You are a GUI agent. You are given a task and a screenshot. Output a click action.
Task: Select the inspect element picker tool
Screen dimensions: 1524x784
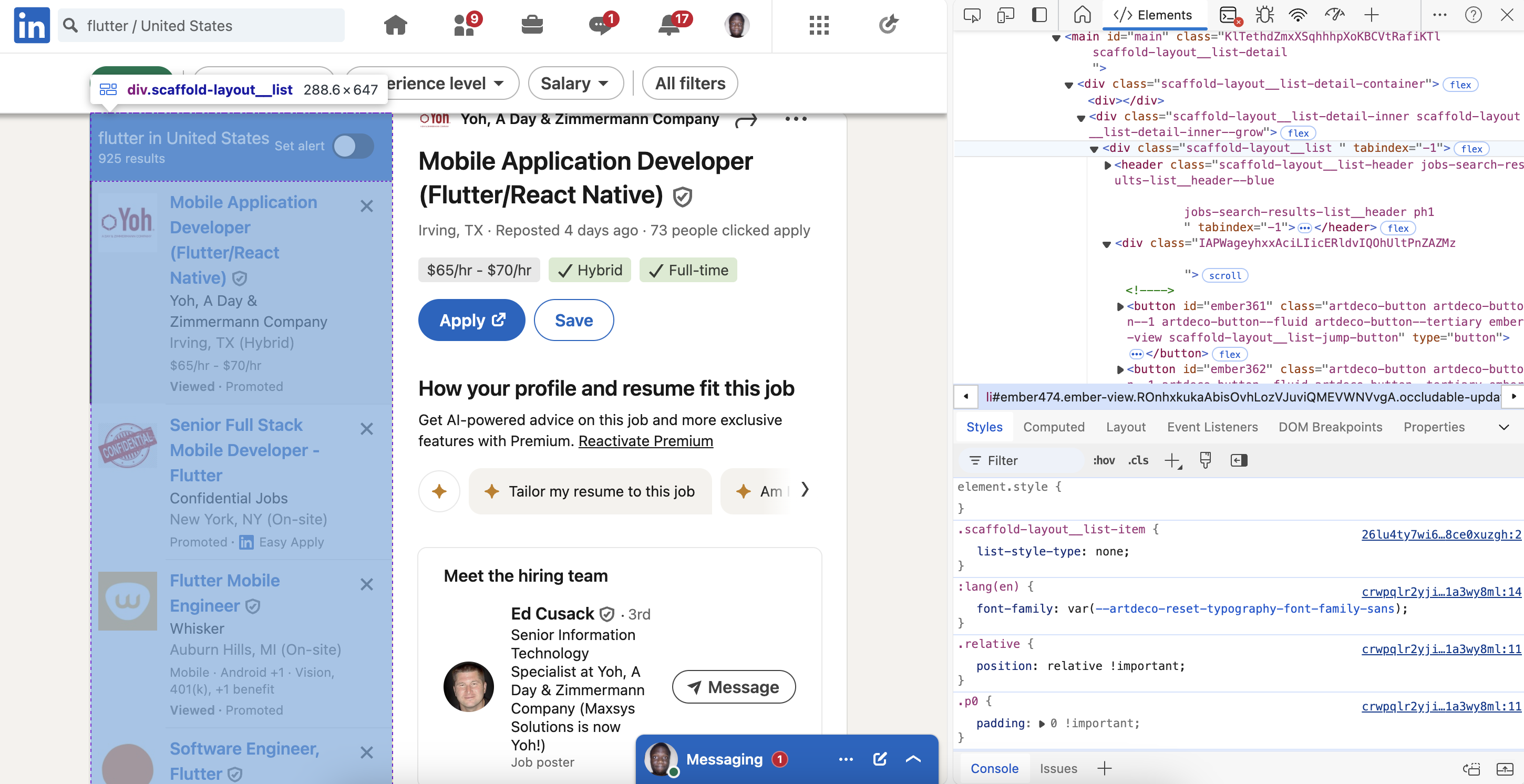coord(972,15)
